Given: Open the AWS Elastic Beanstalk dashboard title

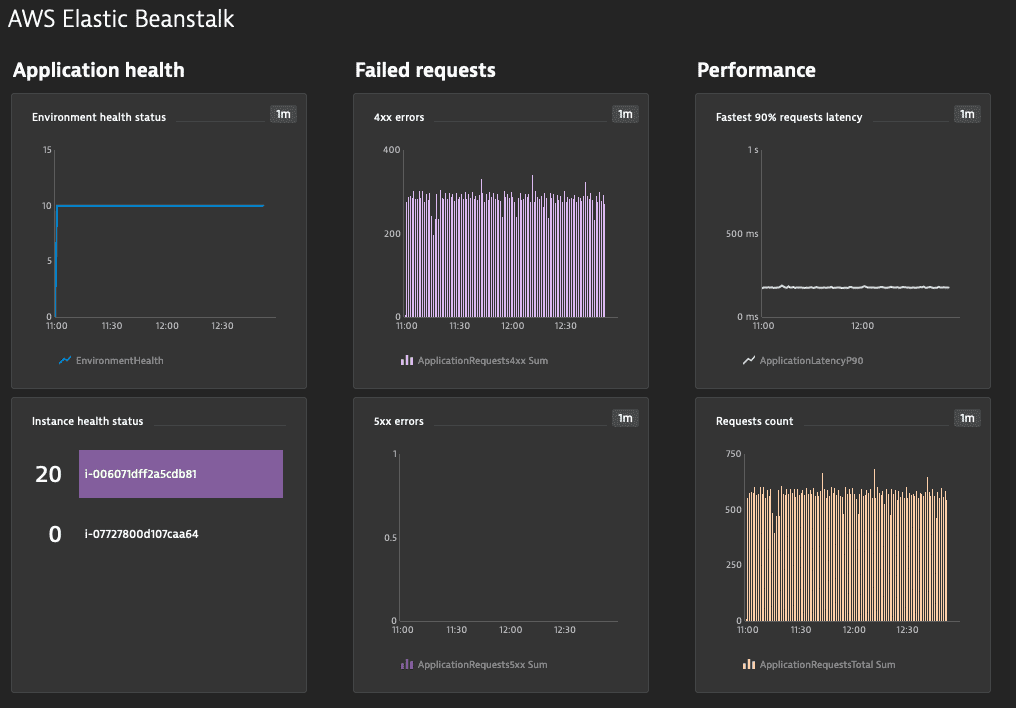Looking at the screenshot, I should [x=122, y=18].
